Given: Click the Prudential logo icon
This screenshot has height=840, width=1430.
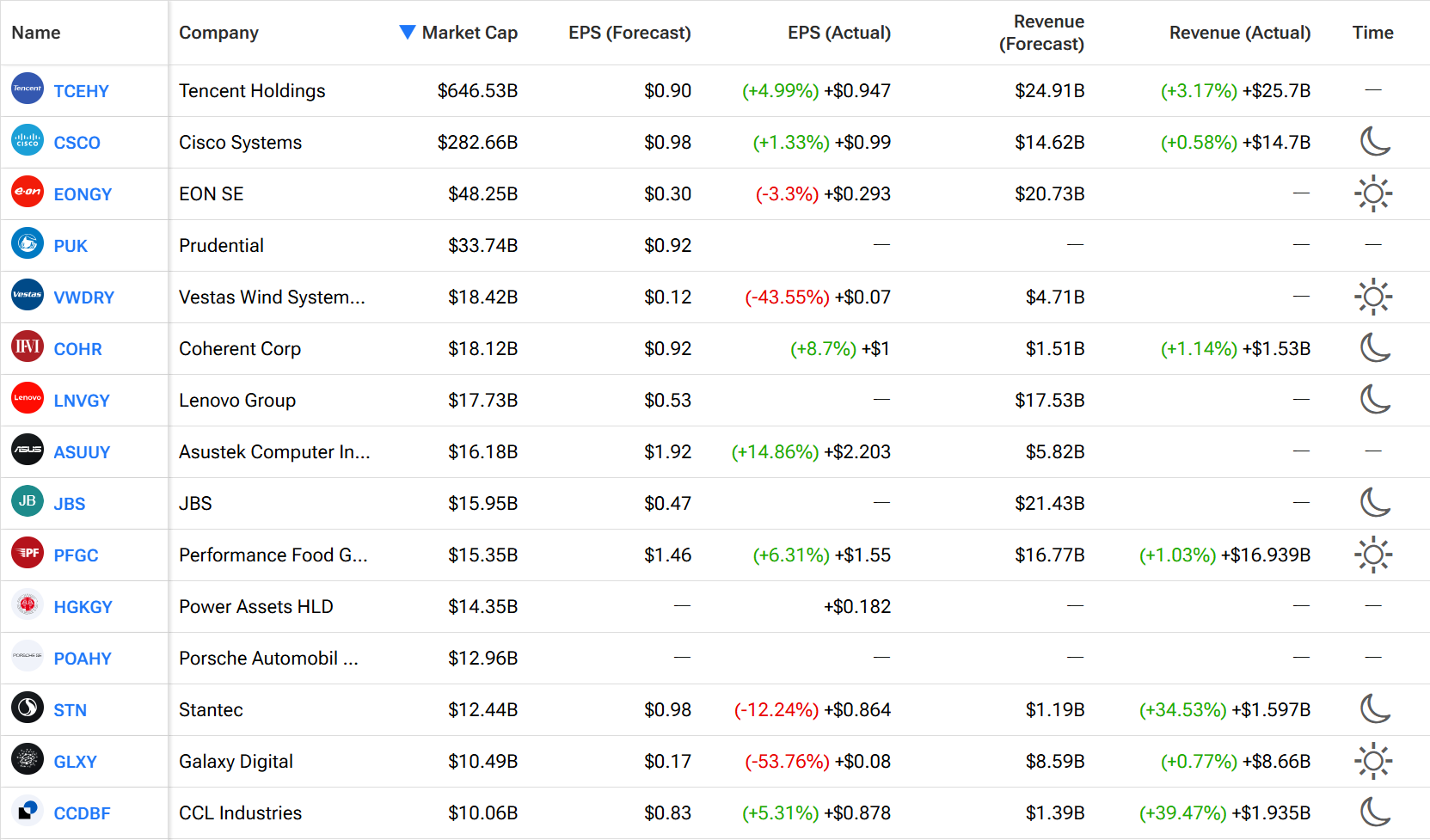Looking at the screenshot, I should 28,243.
